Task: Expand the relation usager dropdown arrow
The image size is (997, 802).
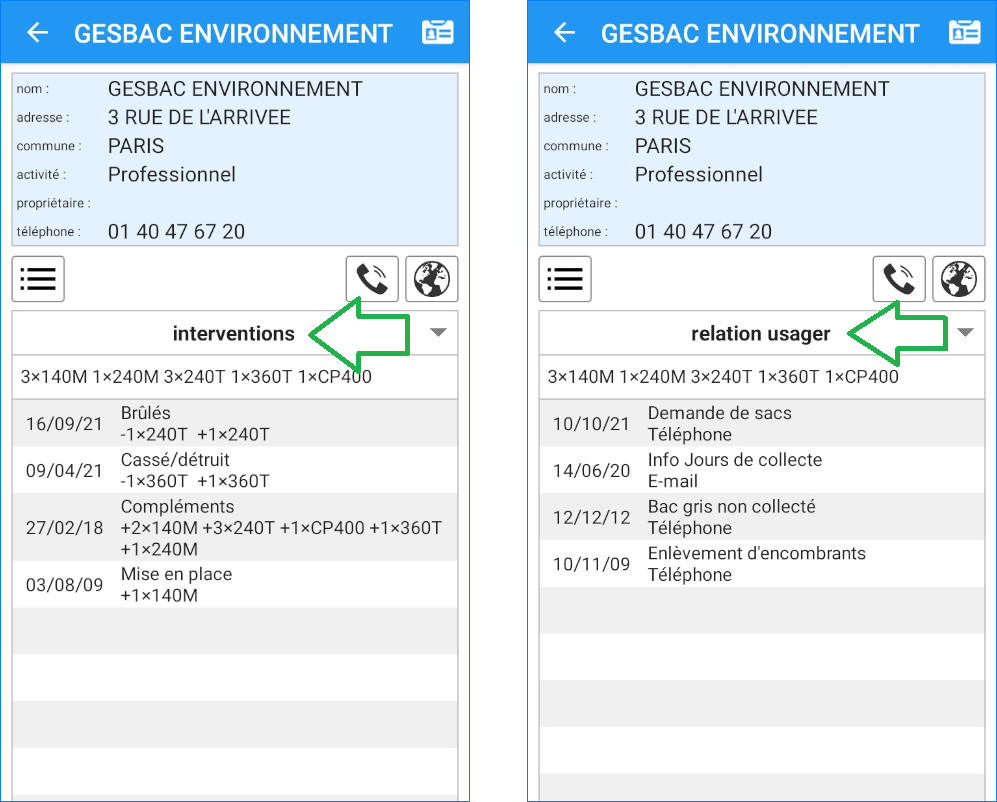Action: click(x=965, y=333)
